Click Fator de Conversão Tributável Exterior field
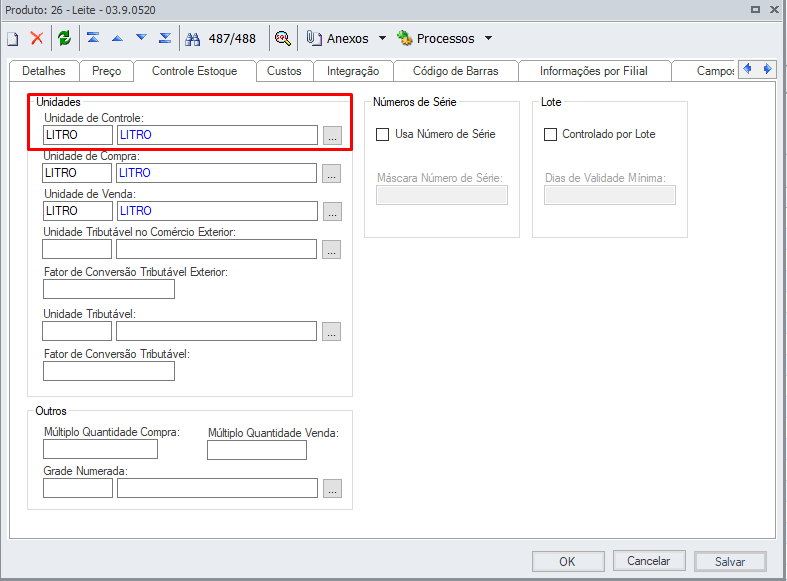This screenshot has height=581, width=787. click(109, 289)
